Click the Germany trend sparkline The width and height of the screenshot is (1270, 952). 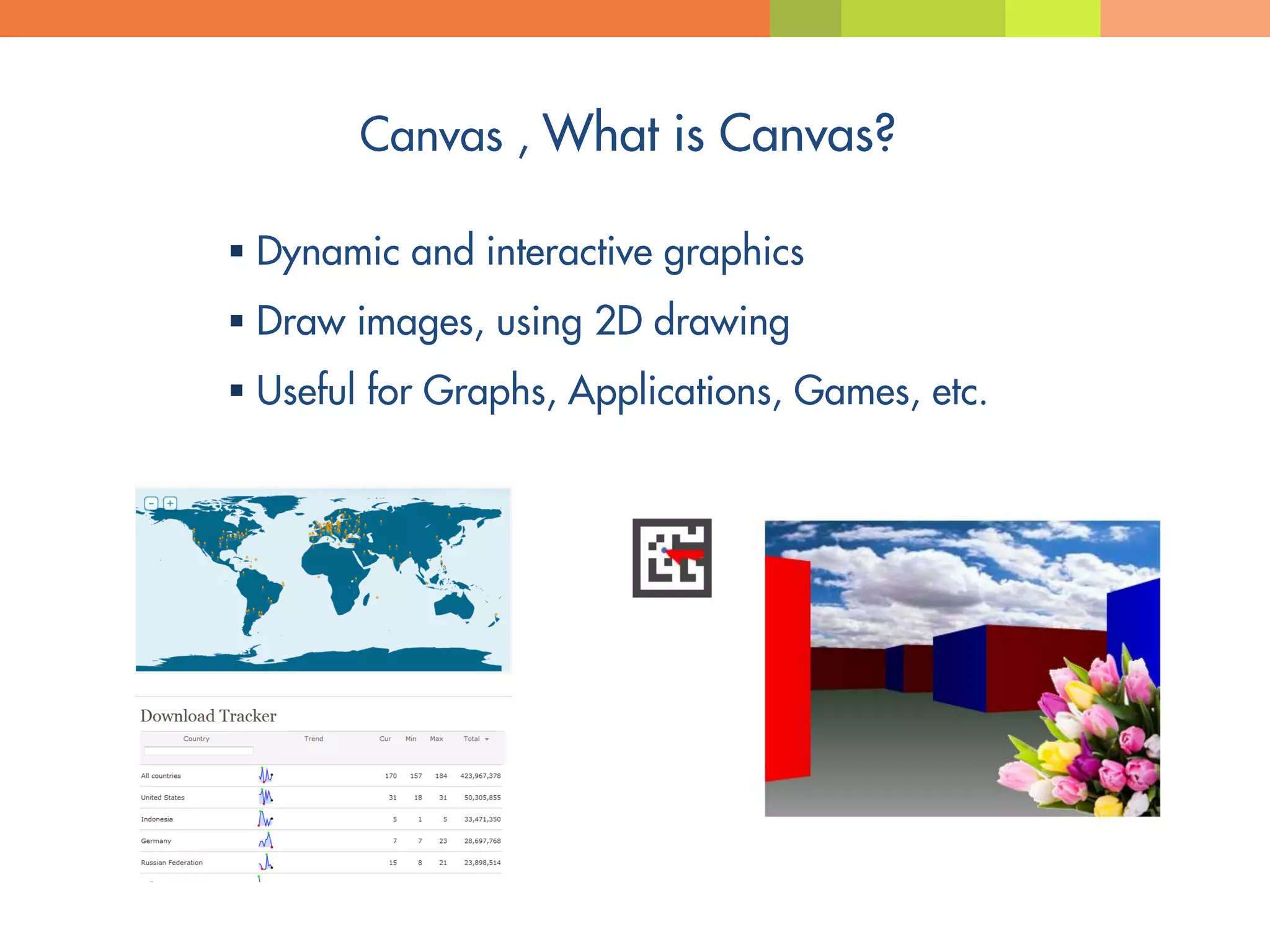pos(266,840)
